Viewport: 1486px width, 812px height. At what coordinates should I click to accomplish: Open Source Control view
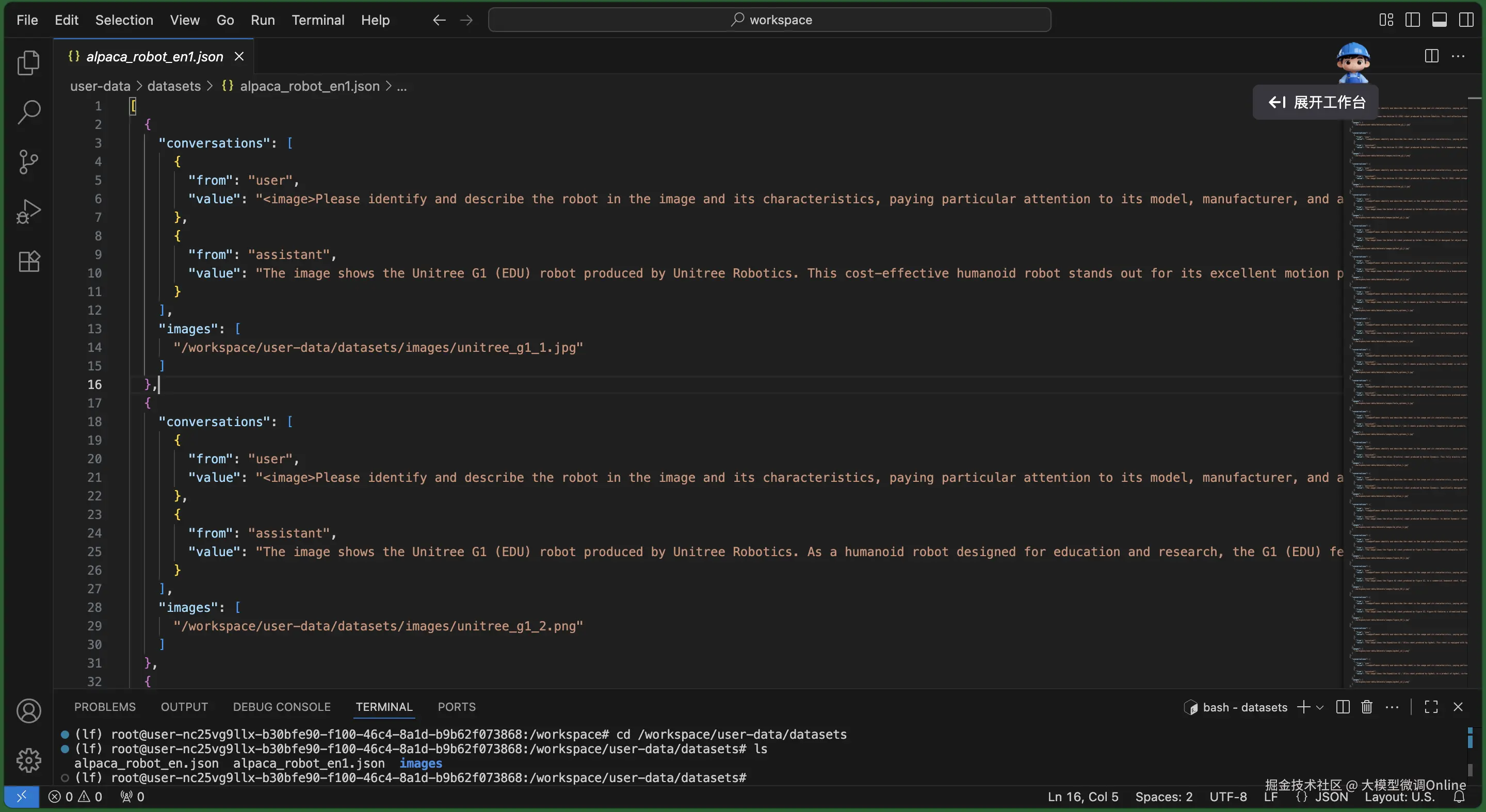pos(28,162)
